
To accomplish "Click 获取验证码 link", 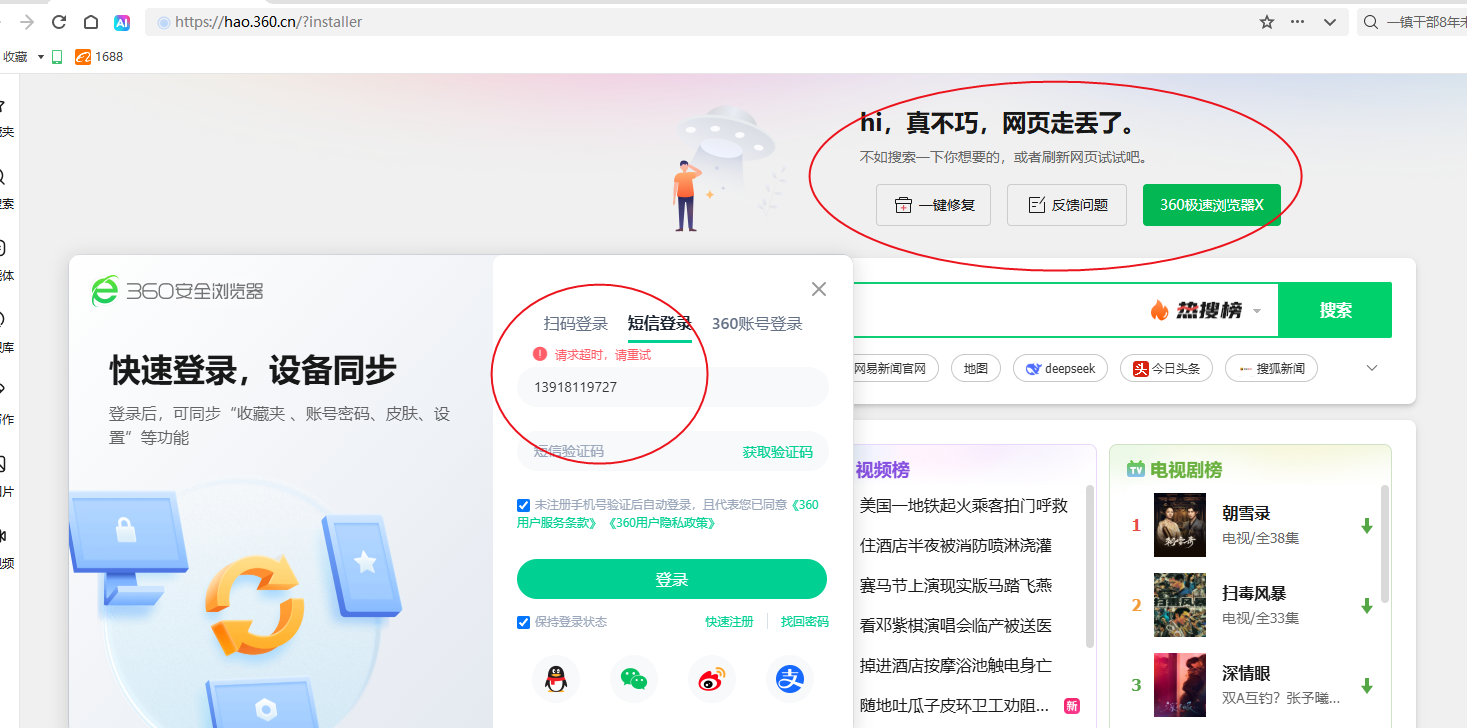I will click(778, 452).
